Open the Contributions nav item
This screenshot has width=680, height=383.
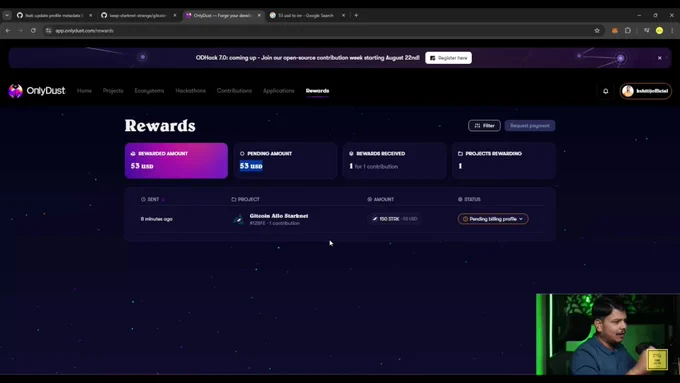[x=234, y=91]
